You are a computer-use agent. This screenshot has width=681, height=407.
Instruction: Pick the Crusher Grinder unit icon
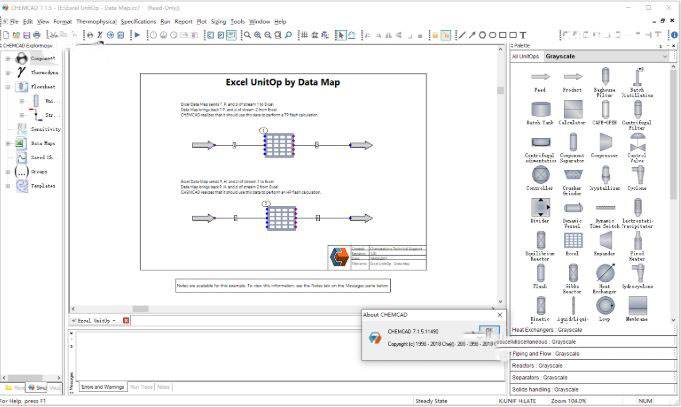[x=573, y=175]
